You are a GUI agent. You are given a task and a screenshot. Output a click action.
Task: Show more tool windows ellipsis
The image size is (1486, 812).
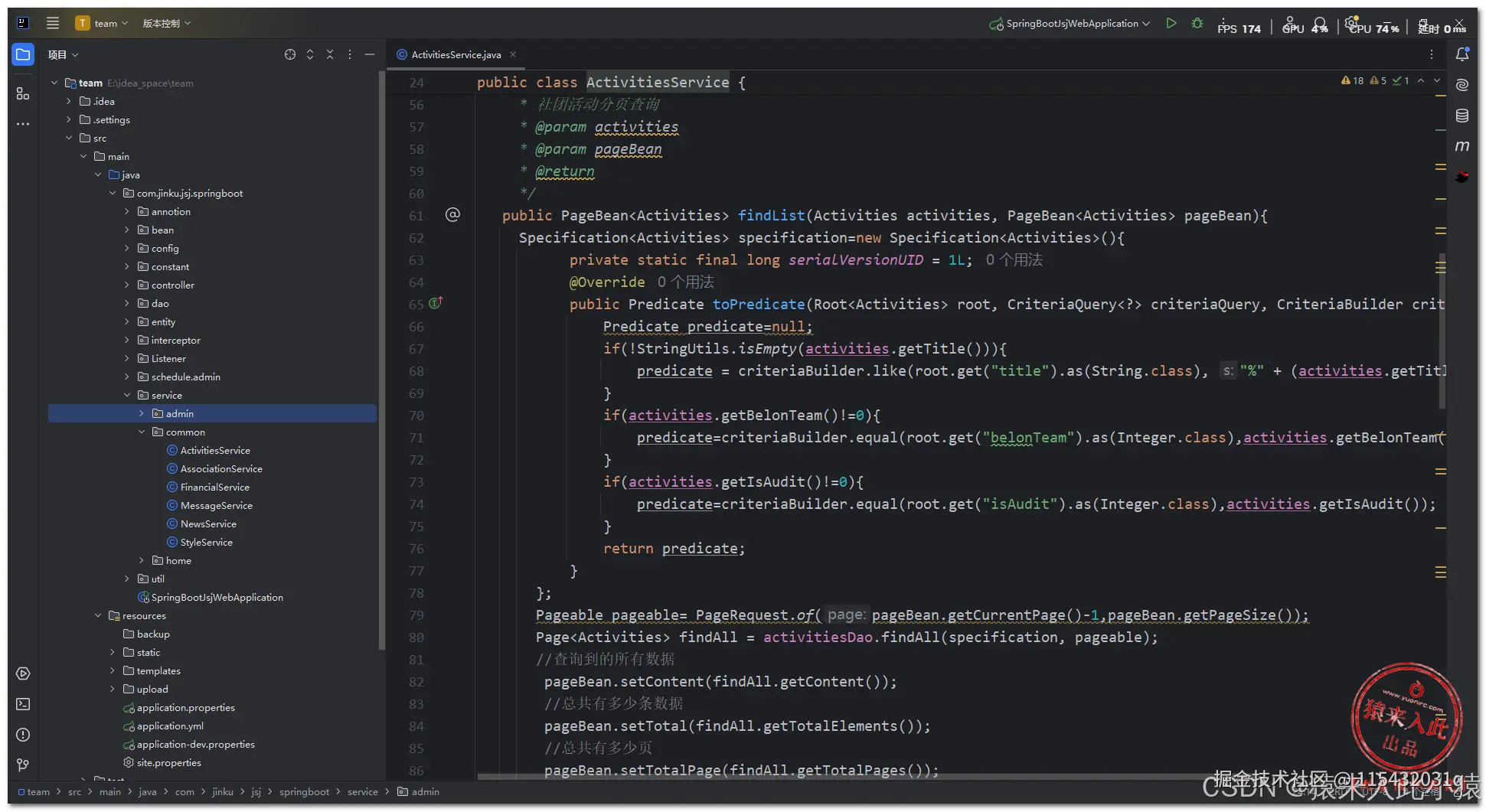tap(23, 124)
